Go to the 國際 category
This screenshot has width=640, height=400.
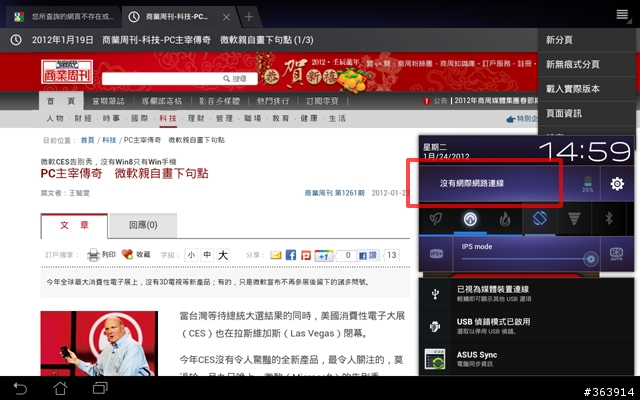pos(140,119)
